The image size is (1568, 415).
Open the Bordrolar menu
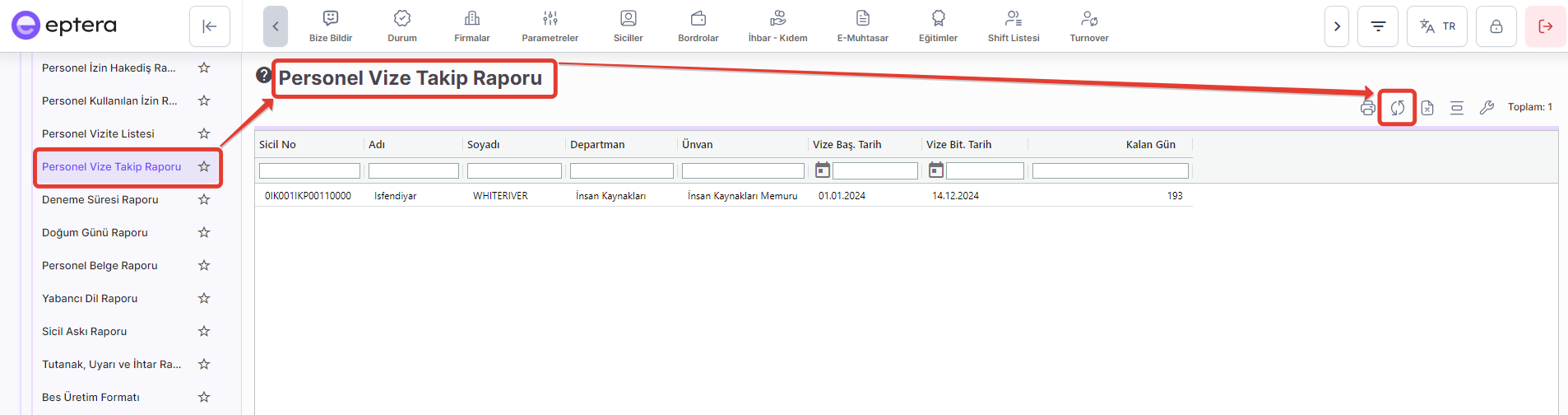pos(698,26)
